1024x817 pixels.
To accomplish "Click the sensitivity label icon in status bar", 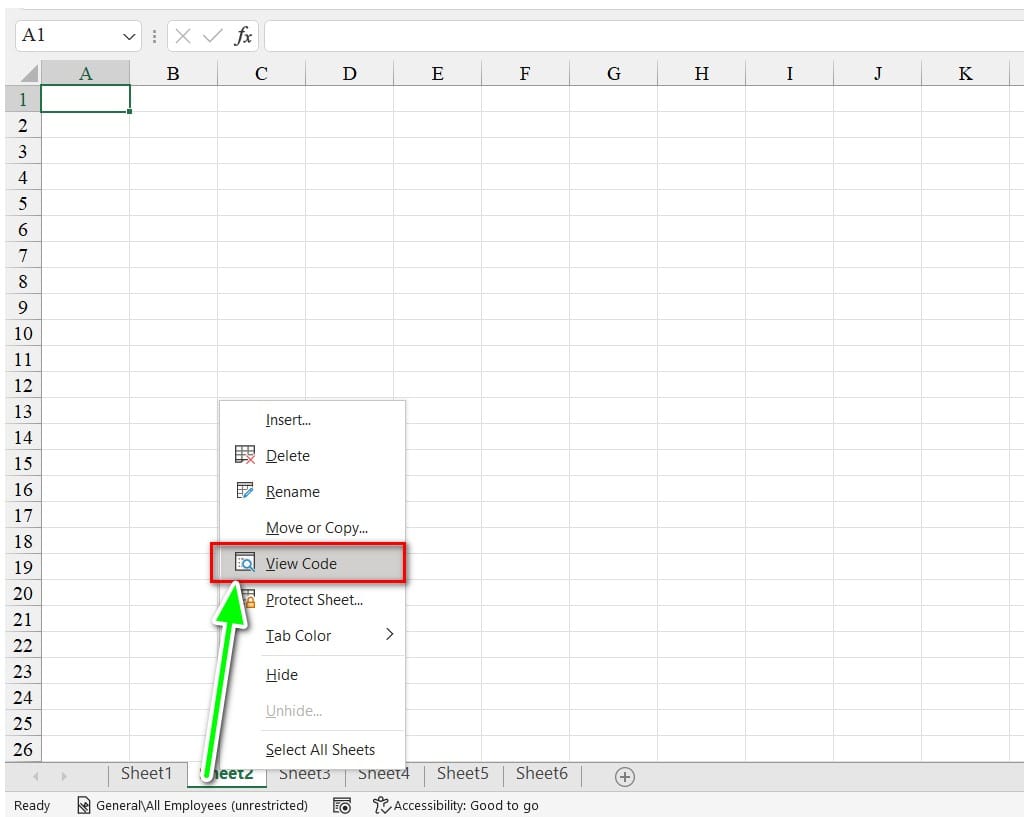I will pyautogui.click(x=84, y=805).
